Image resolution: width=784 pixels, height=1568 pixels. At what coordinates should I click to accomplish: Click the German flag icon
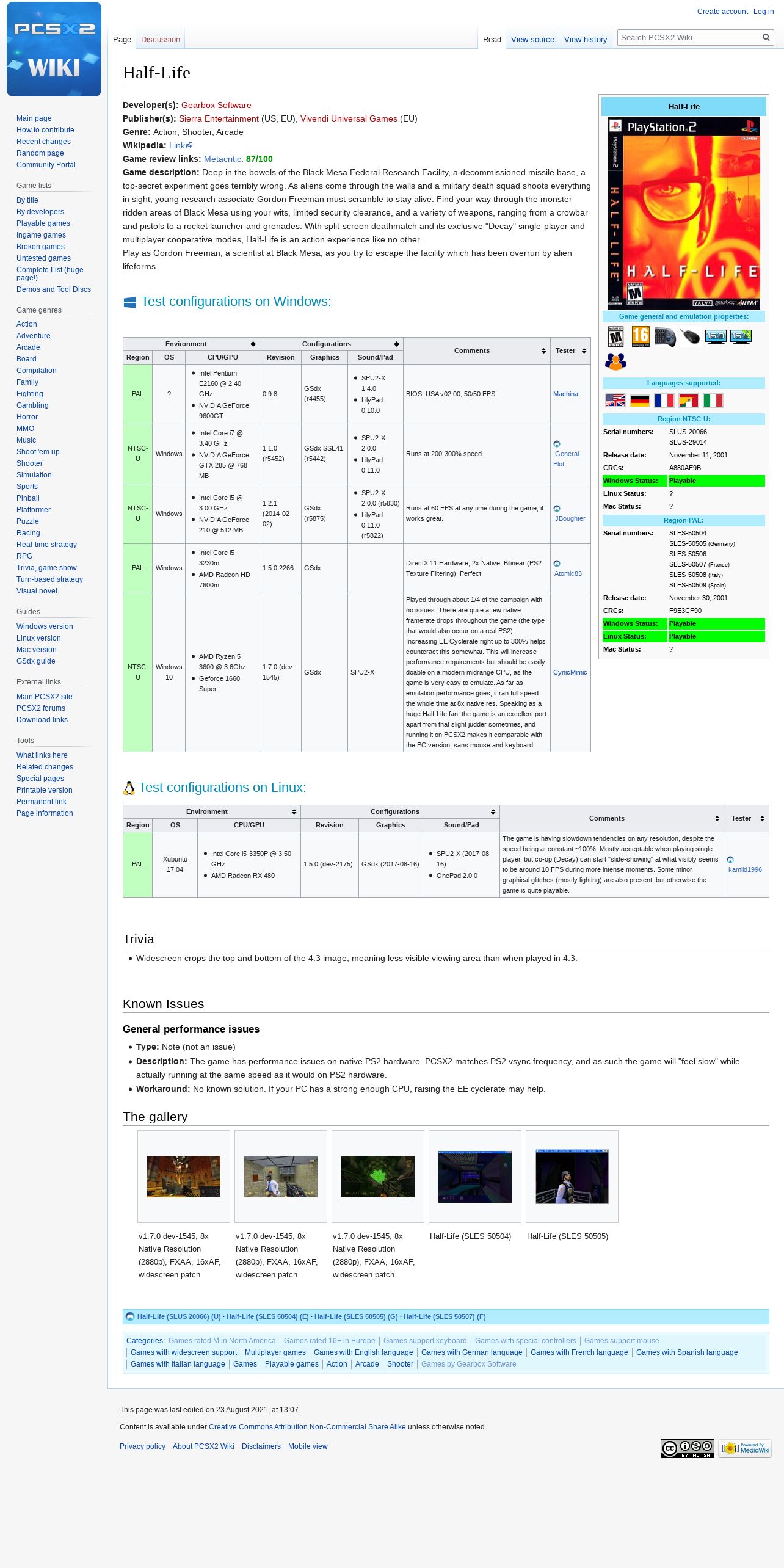pos(639,401)
